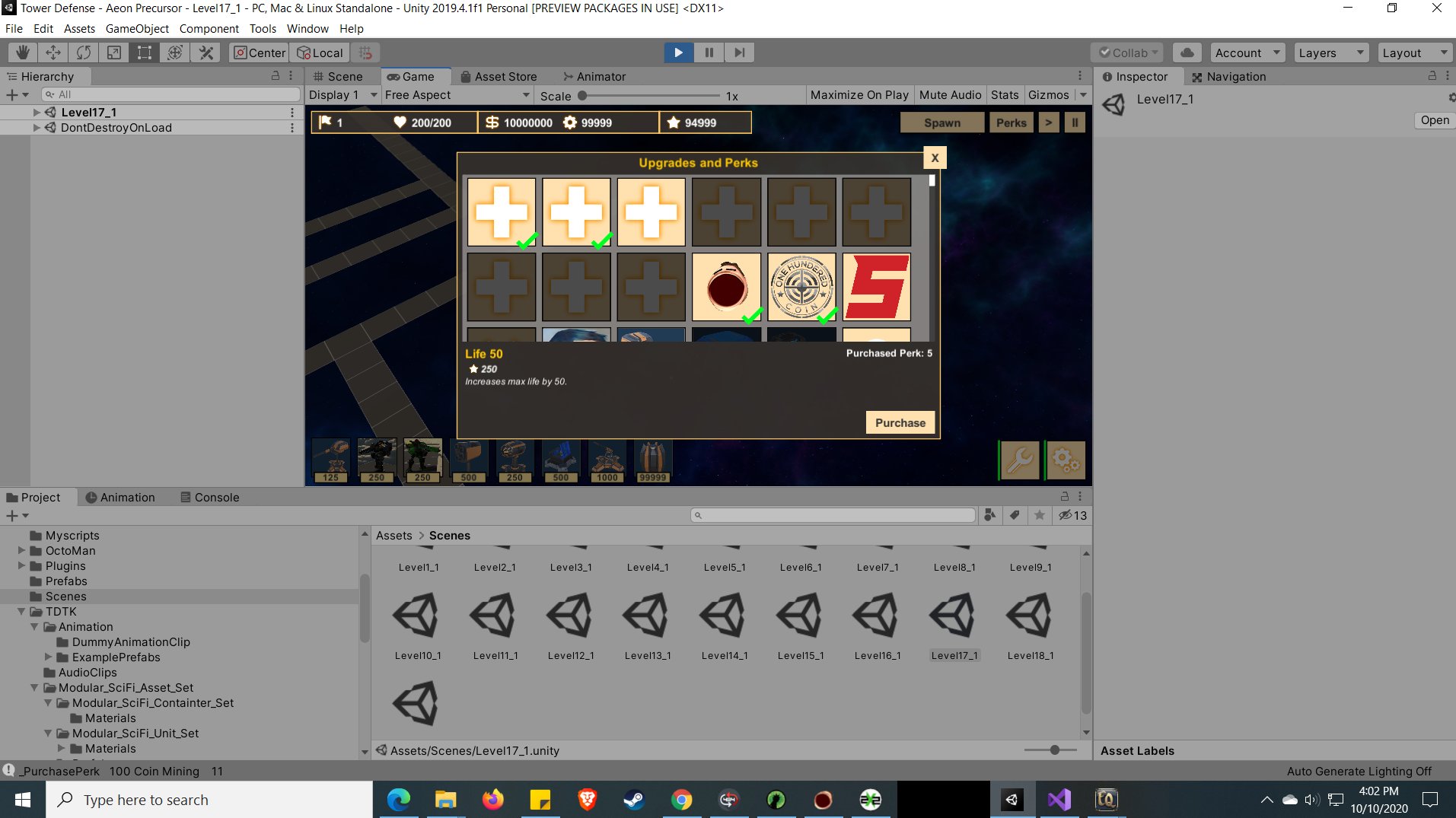Viewport: 1456px width, 818px height.
Task: Click the Open button in Inspector
Action: click(1435, 120)
